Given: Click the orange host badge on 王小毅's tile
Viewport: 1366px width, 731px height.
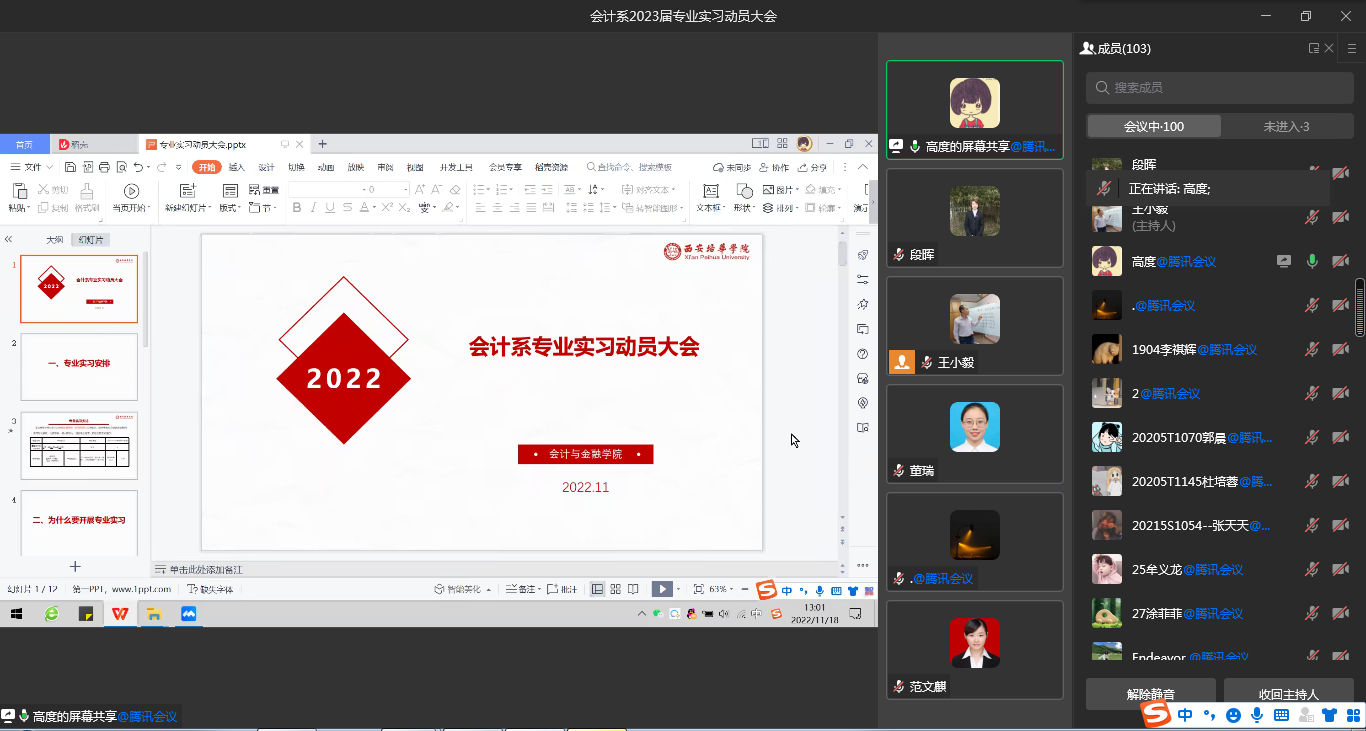Looking at the screenshot, I should [x=902, y=362].
